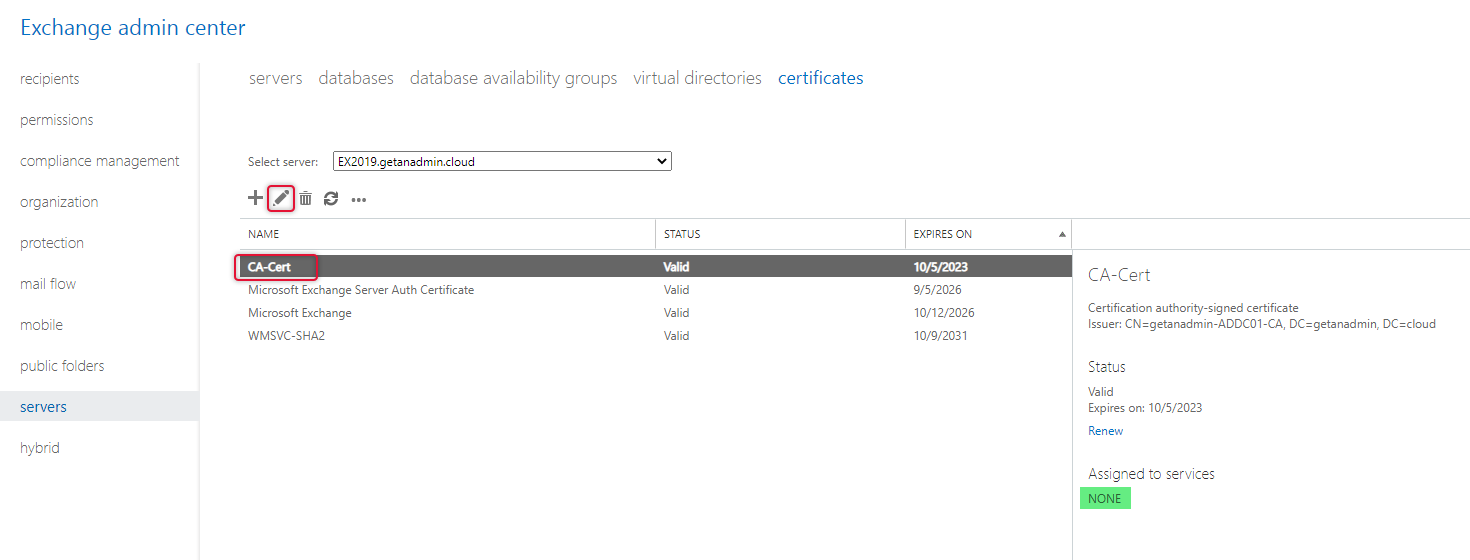Go to compliance management section
Viewport: 1470px width, 560px height.
click(100, 161)
